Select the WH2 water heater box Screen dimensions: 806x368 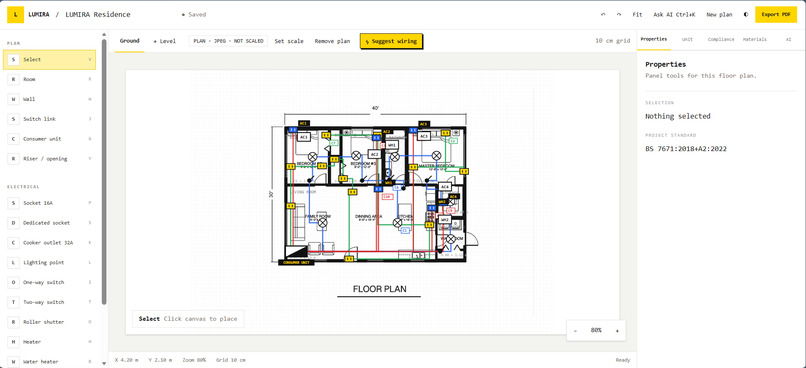(445, 220)
